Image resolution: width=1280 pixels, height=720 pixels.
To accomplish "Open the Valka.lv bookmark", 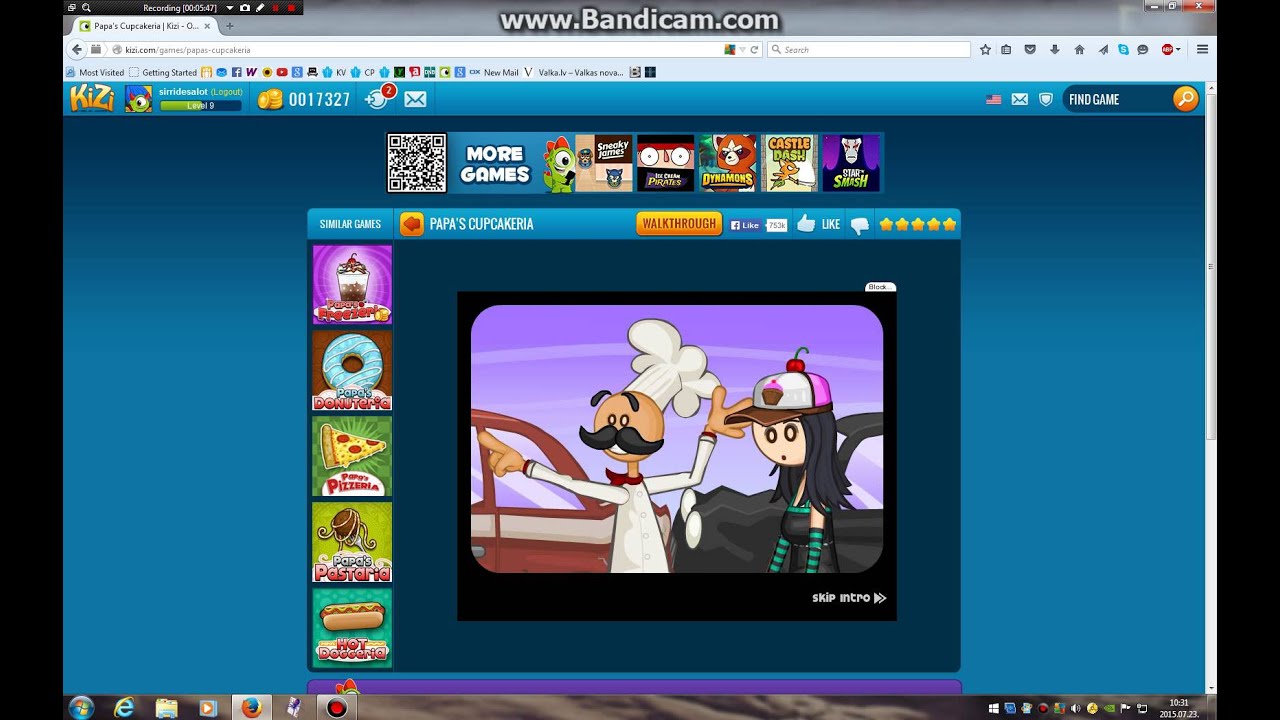I will click(575, 72).
